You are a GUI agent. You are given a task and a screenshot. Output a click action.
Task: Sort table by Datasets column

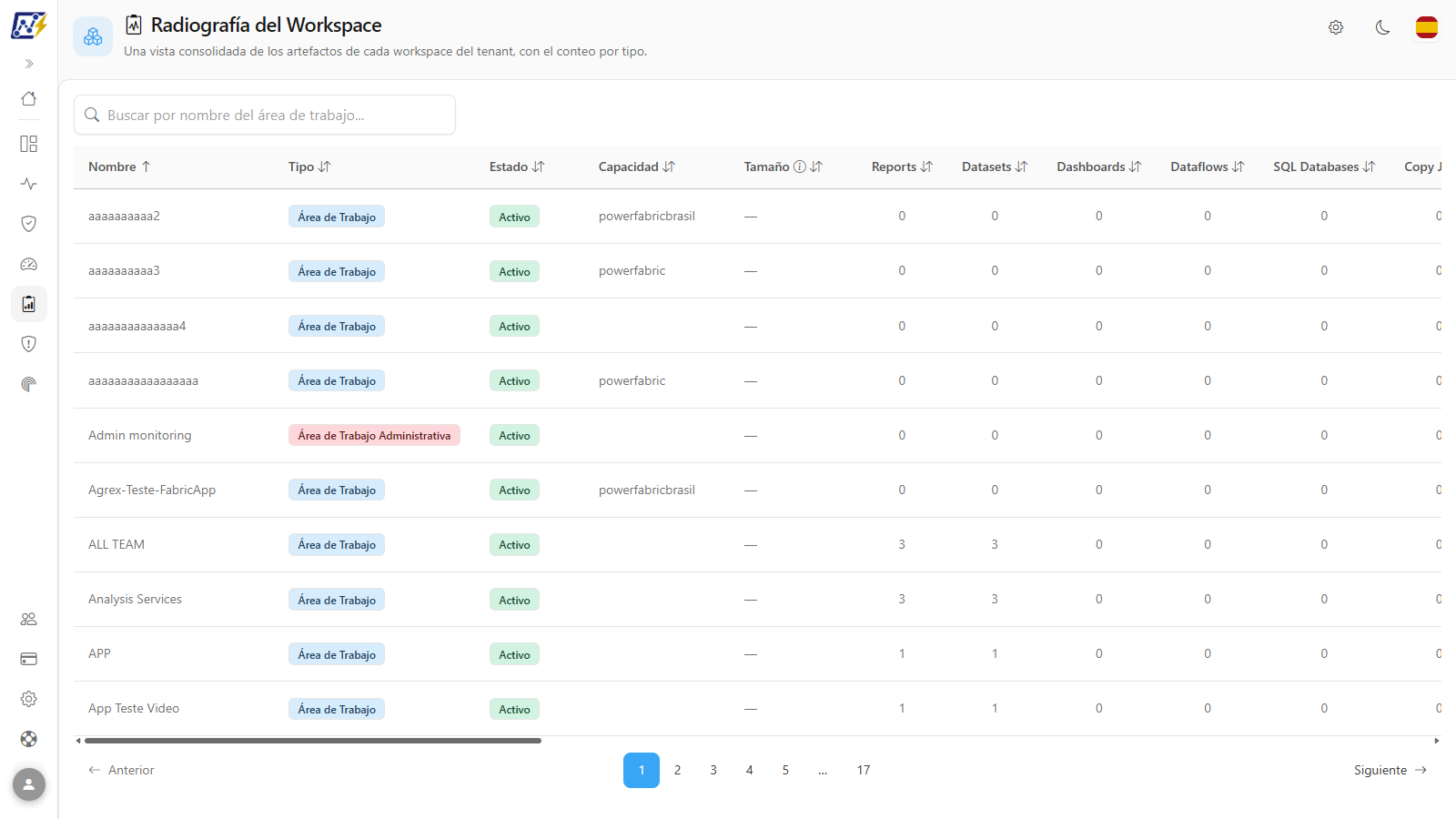point(995,167)
